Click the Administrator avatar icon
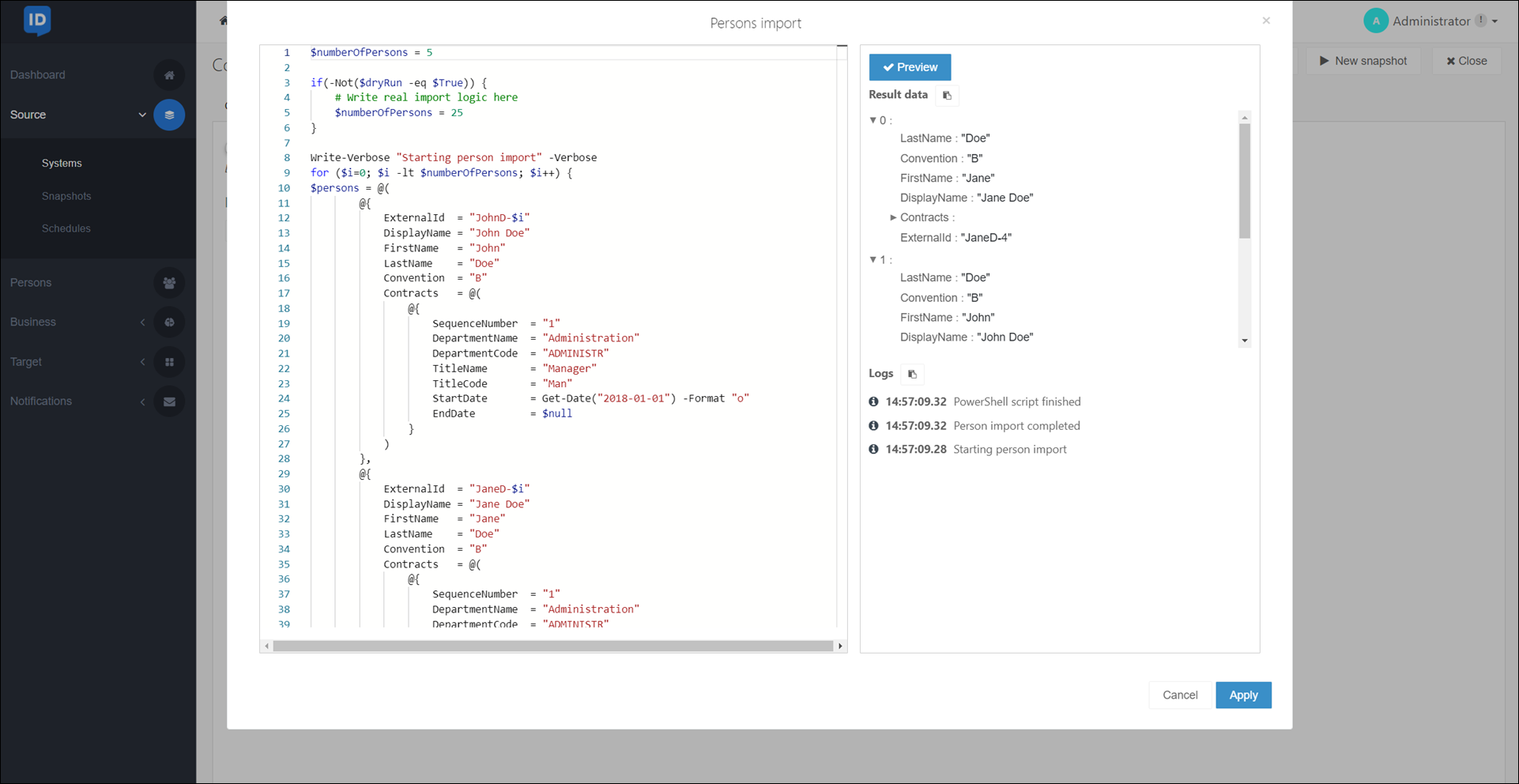The image size is (1519, 784). [1376, 21]
